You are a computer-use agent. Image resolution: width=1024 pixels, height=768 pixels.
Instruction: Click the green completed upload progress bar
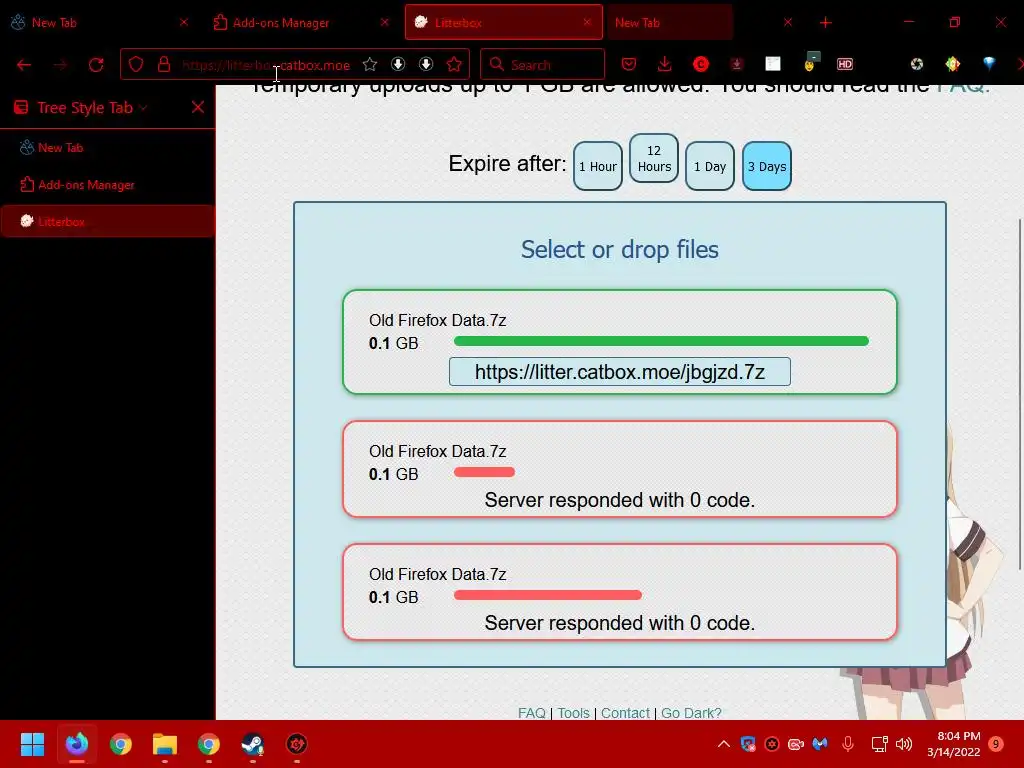[x=661, y=341]
